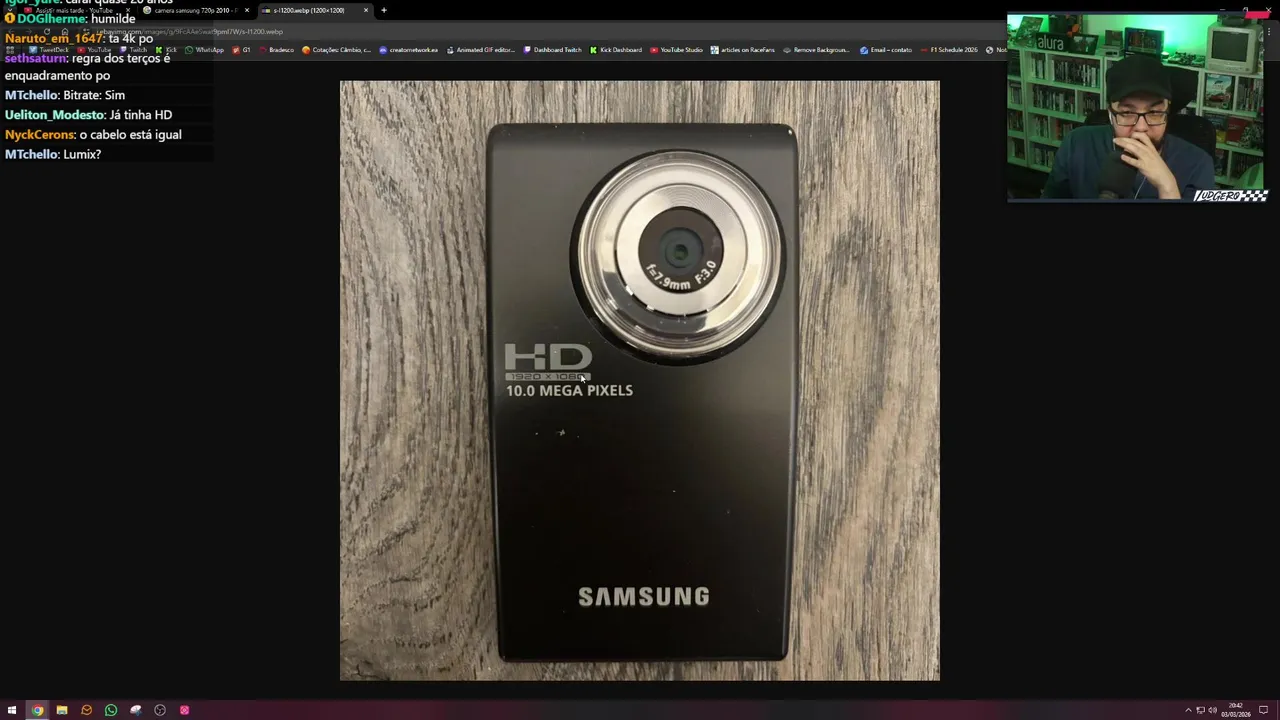Open the Bradesco bookmark

[x=276, y=50]
